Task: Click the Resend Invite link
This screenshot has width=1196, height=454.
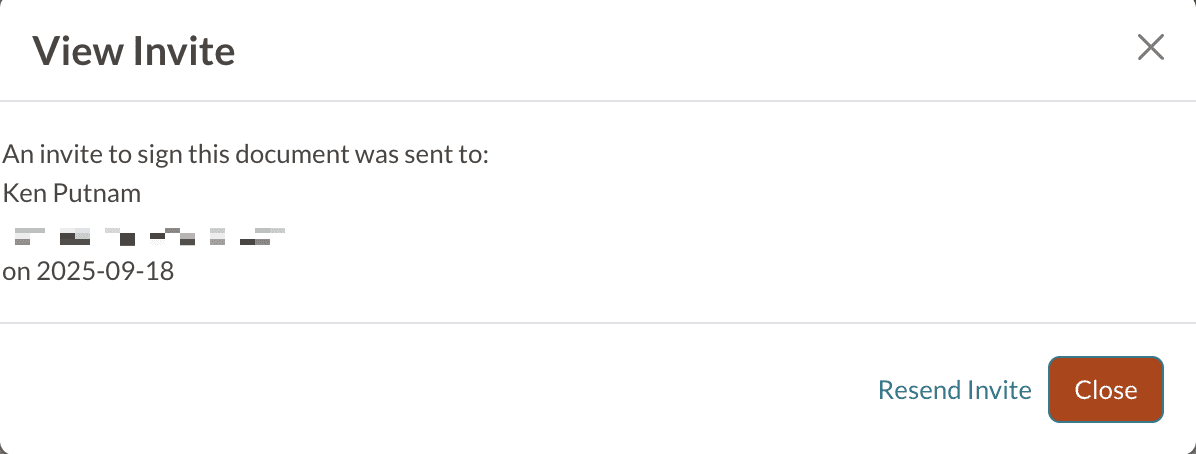Action: pyautogui.click(x=954, y=390)
